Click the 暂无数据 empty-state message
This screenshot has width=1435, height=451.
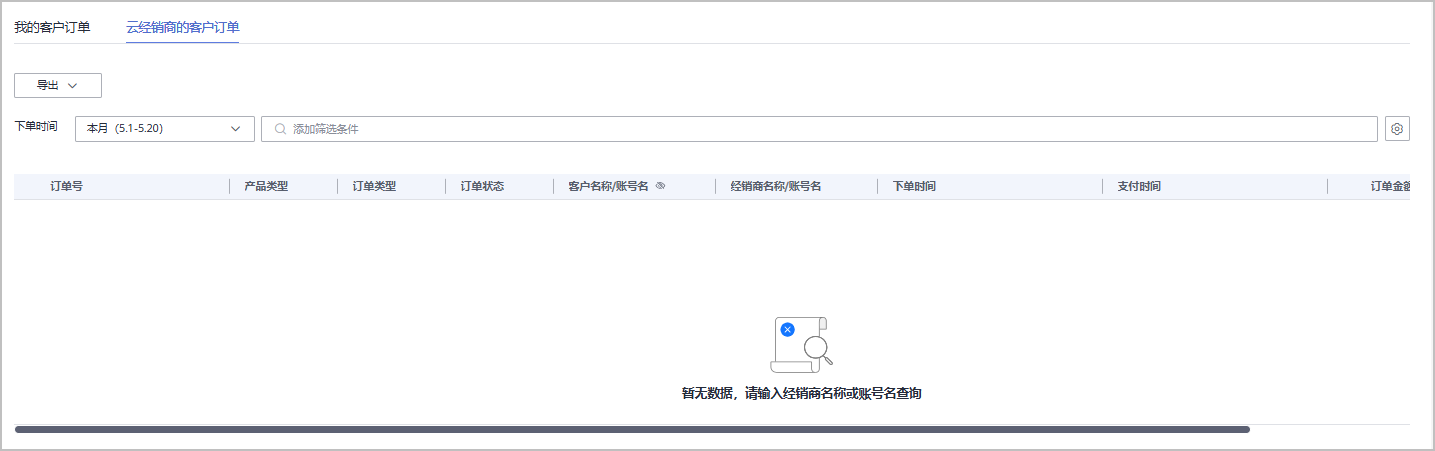point(801,393)
